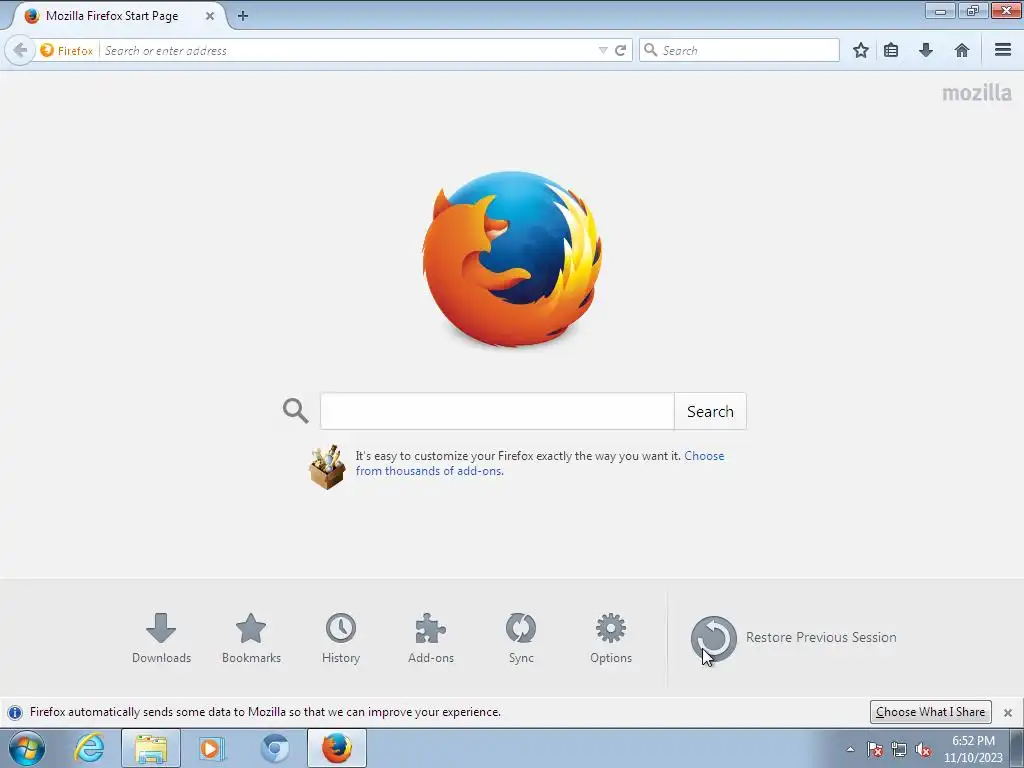Click Restore Previous Session
Image resolution: width=1024 pixels, height=768 pixels.
tap(793, 638)
